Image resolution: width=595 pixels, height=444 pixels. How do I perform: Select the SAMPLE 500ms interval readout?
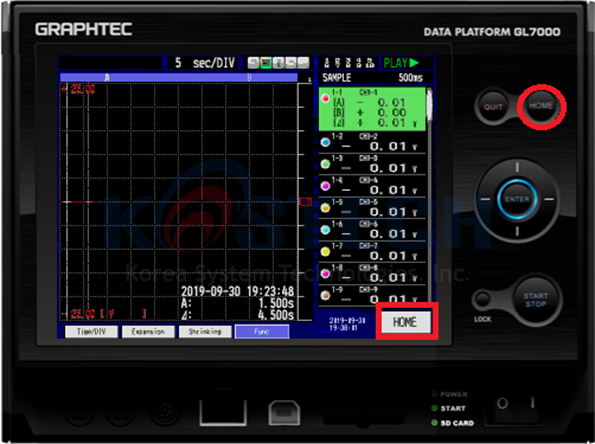click(x=373, y=78)
